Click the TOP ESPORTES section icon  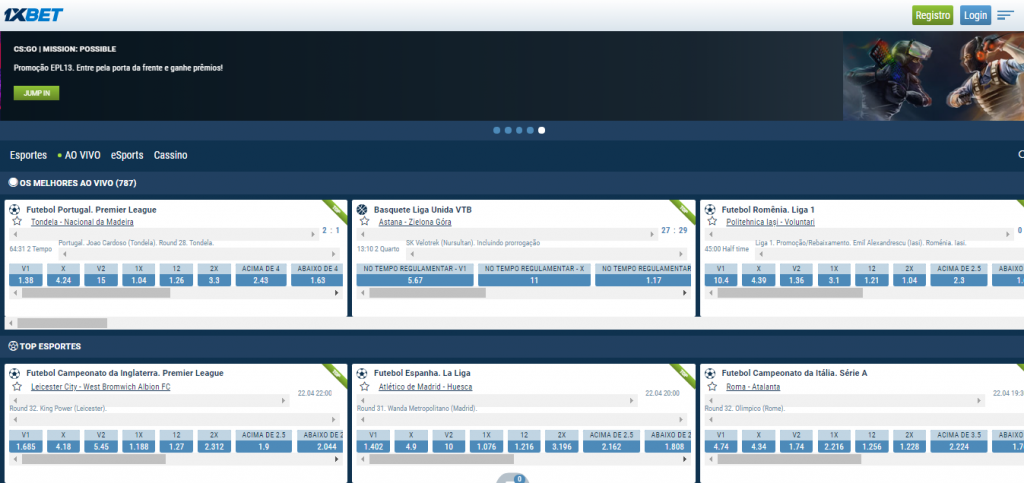point(12,346)
